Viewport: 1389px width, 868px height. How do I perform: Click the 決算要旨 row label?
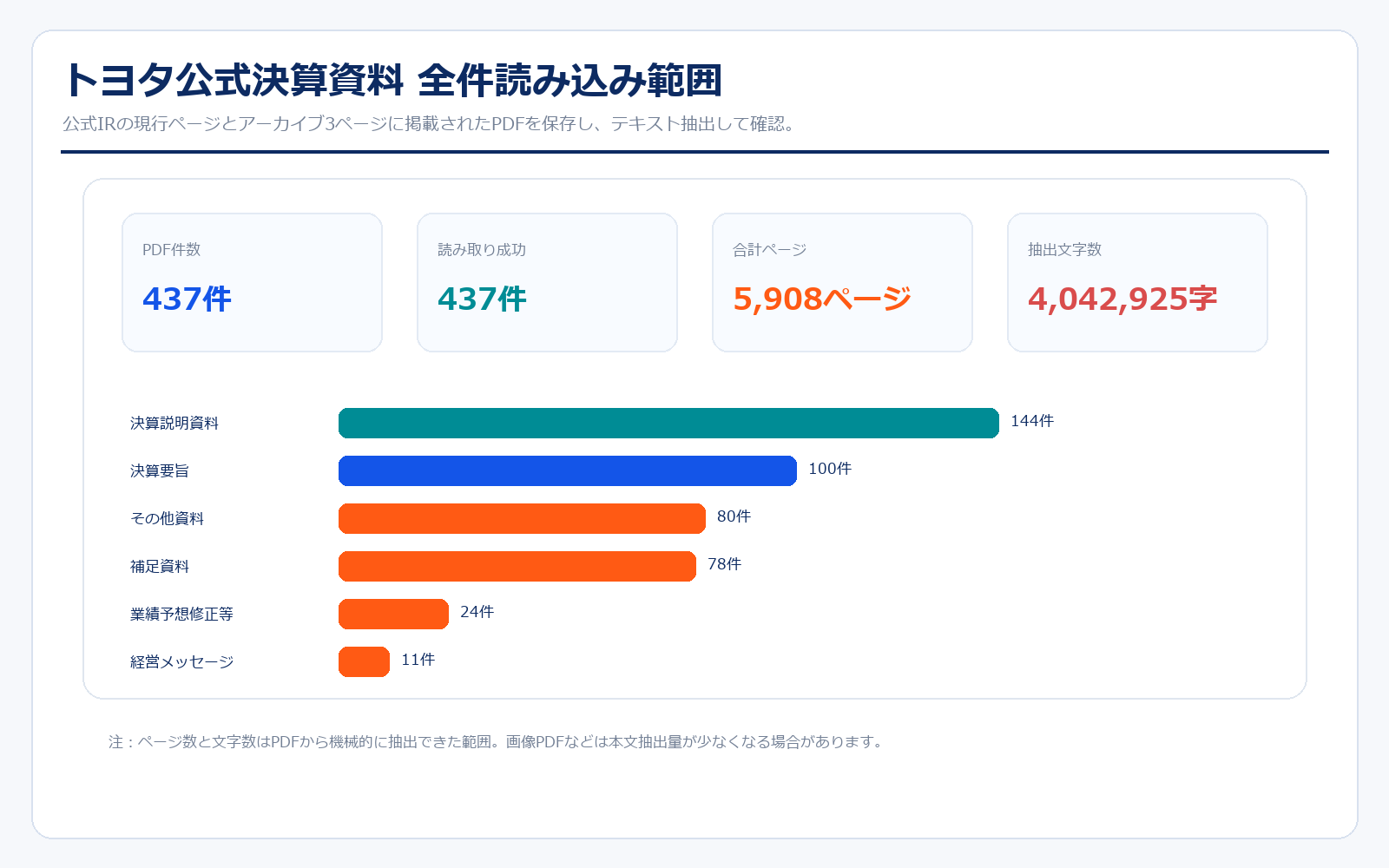tap(160, 471)
